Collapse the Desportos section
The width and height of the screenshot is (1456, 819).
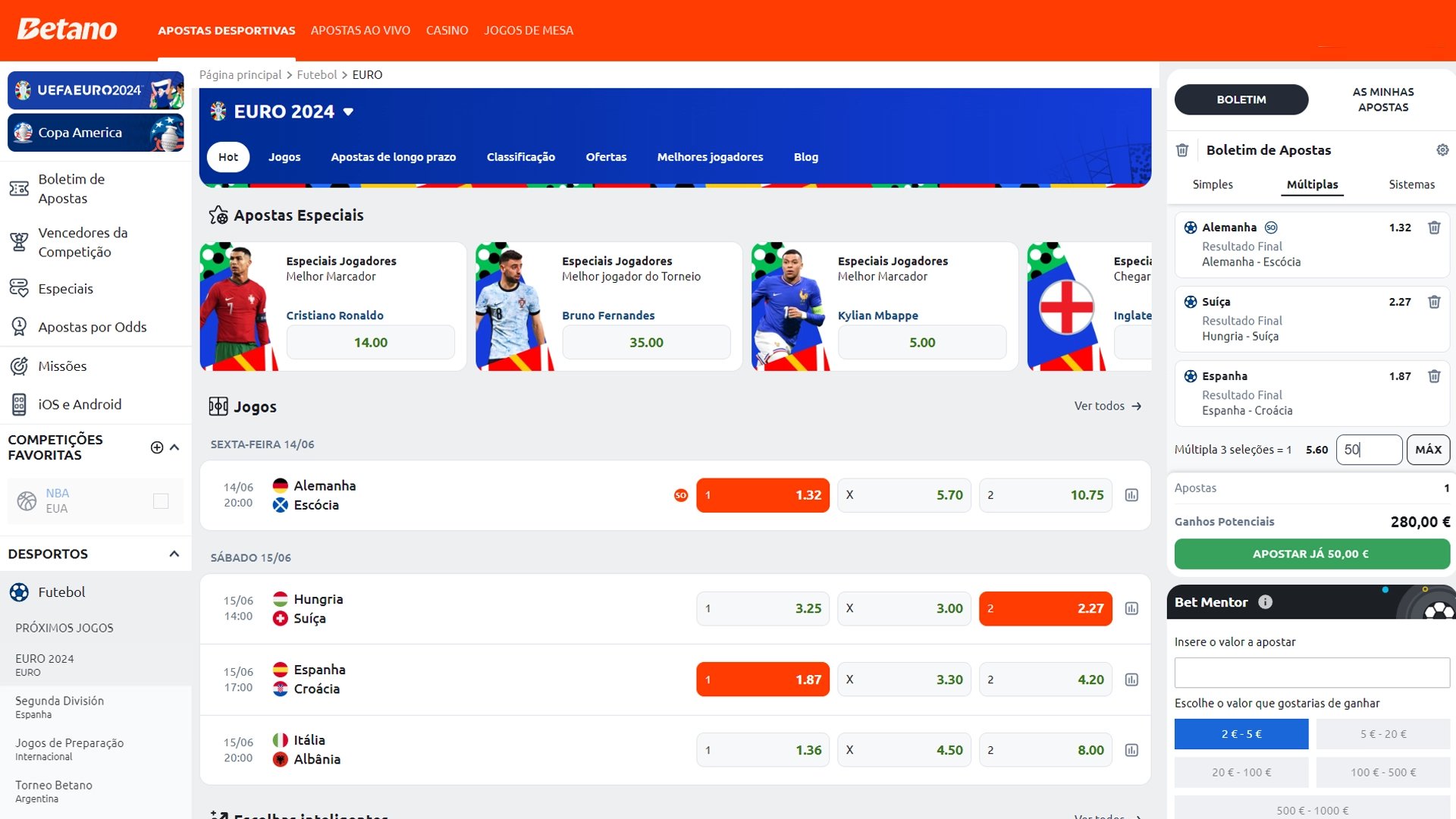(x=174, y=554)
